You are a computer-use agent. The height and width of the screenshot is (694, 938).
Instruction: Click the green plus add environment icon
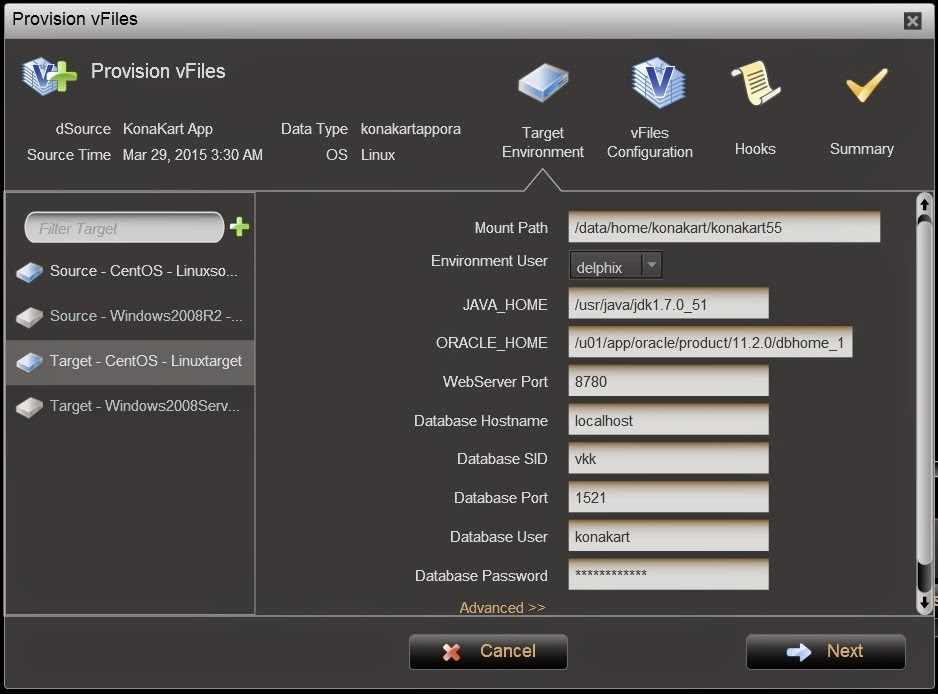pos(239,227)
